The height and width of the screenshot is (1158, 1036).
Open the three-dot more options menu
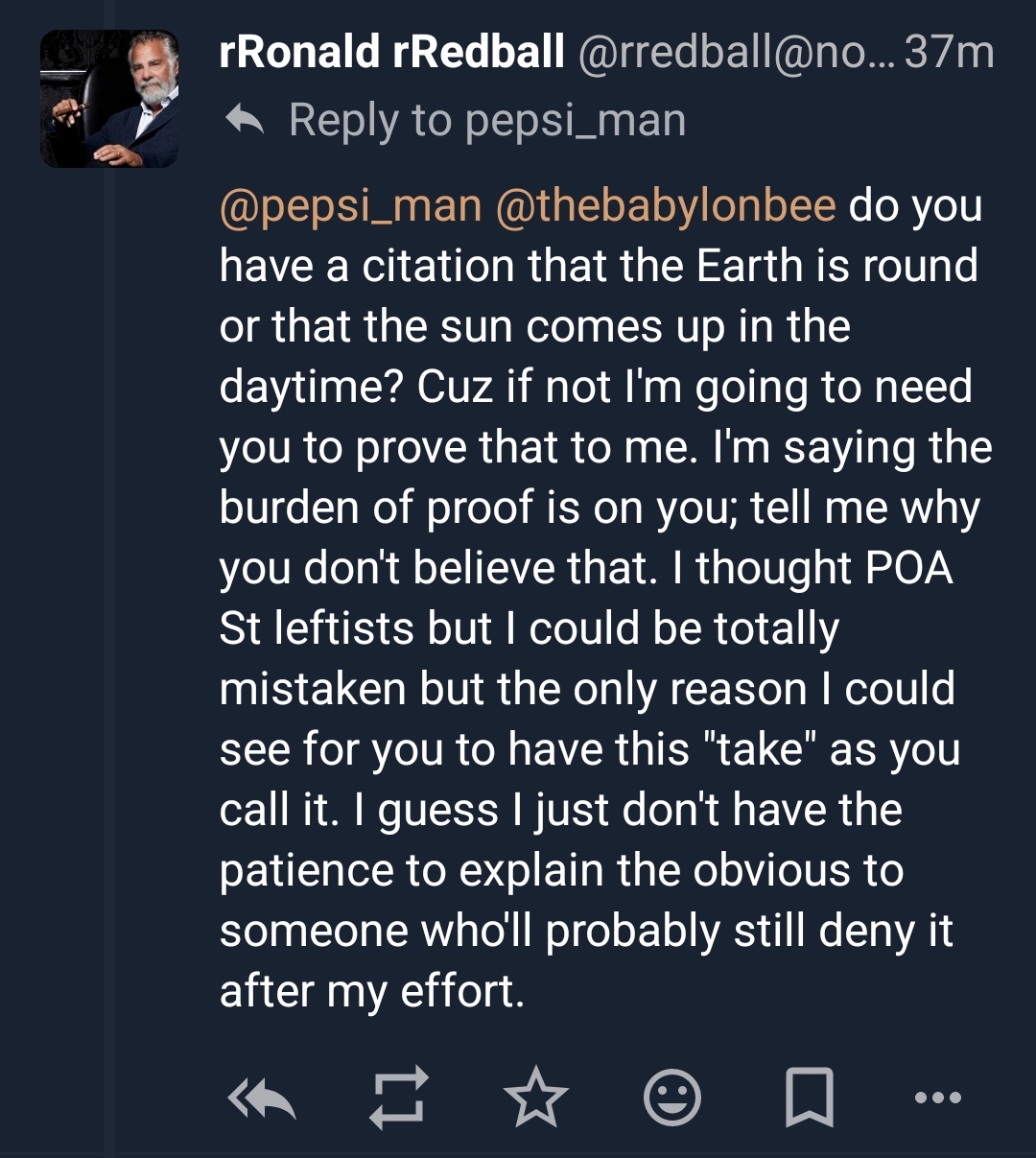pos(937,1098)
